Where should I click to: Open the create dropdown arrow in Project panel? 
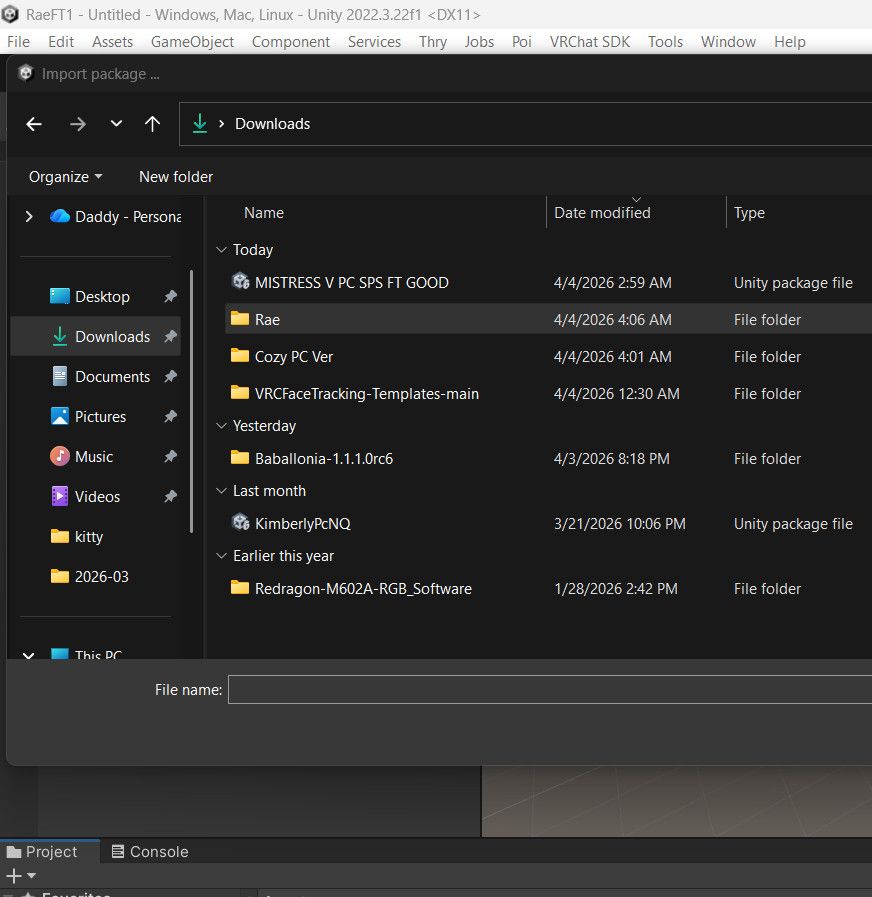(x=31, y=875)
